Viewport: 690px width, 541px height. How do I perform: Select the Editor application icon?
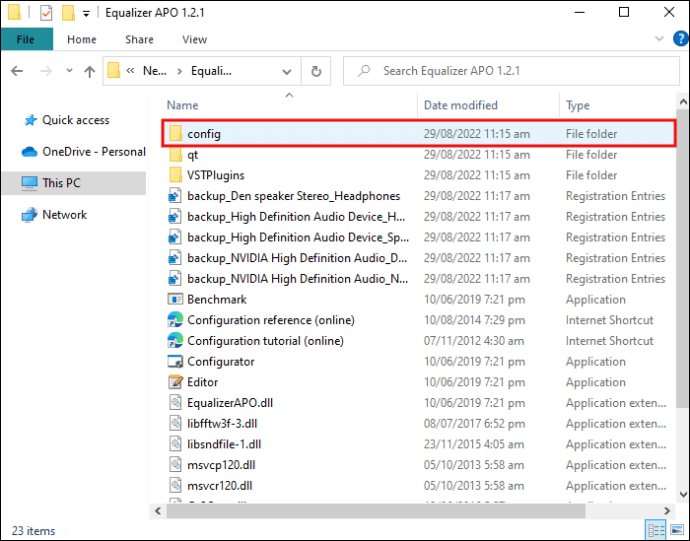tap(175, 382)
